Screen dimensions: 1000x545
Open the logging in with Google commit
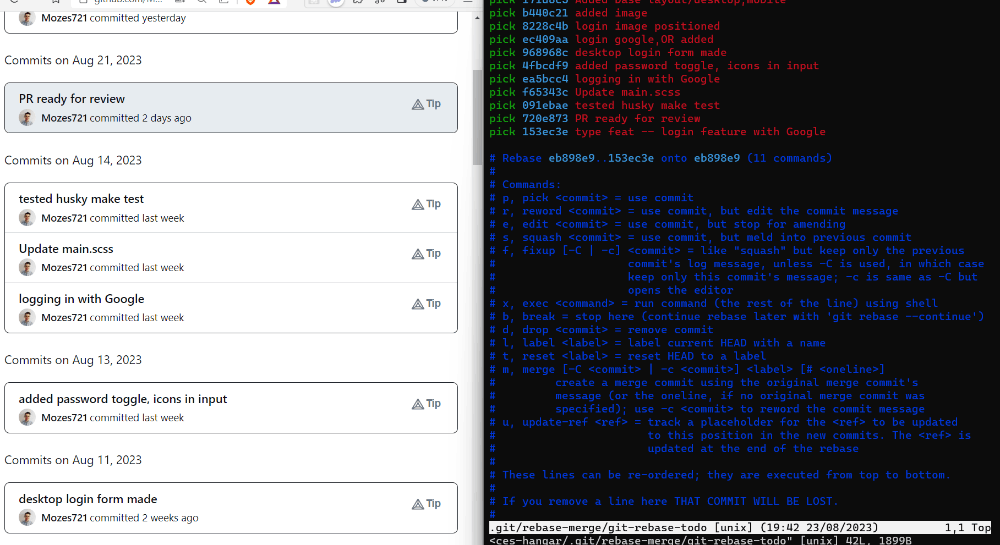click(x=81, y=298)
